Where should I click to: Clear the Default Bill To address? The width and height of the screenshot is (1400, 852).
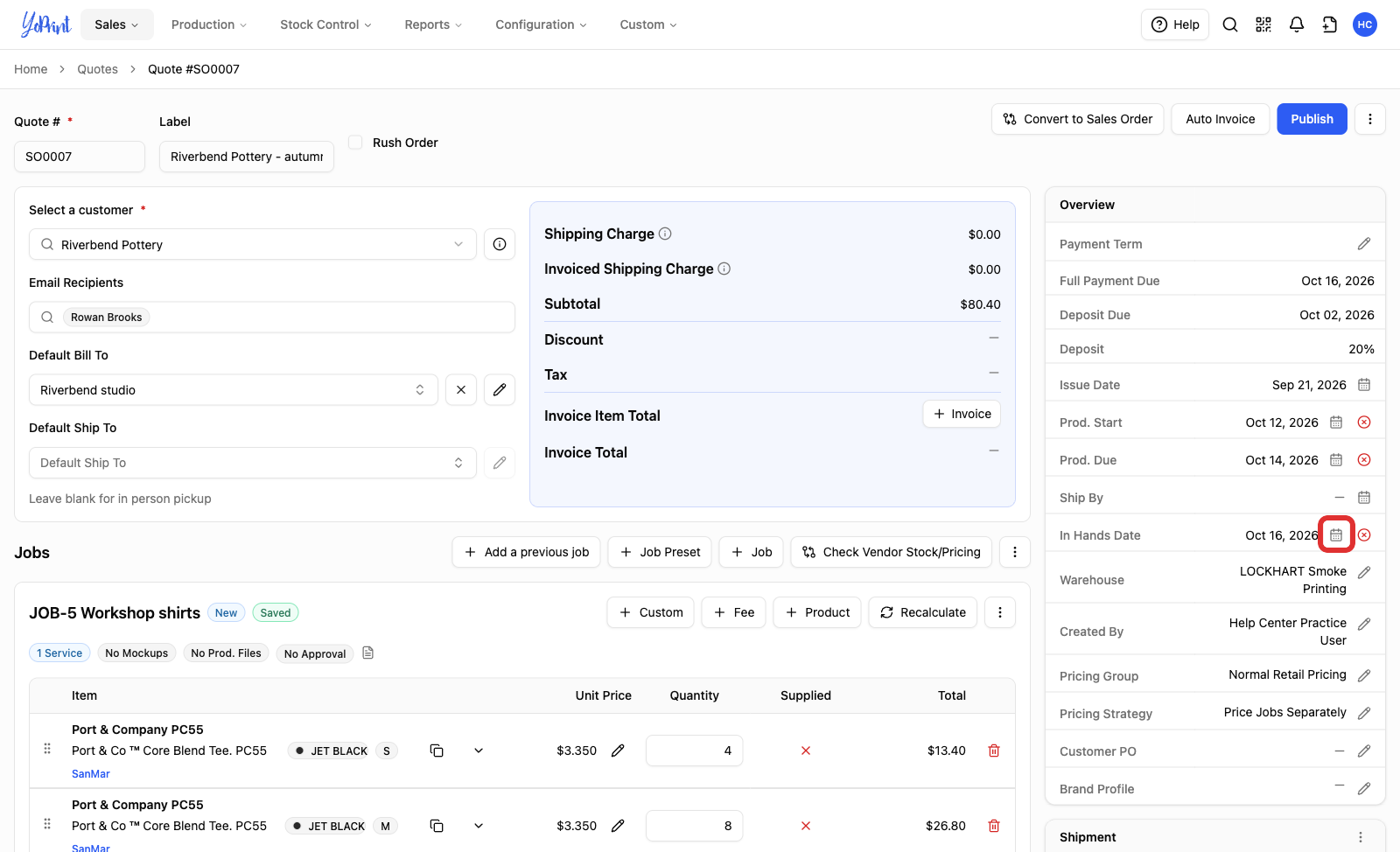coord(461,390)
